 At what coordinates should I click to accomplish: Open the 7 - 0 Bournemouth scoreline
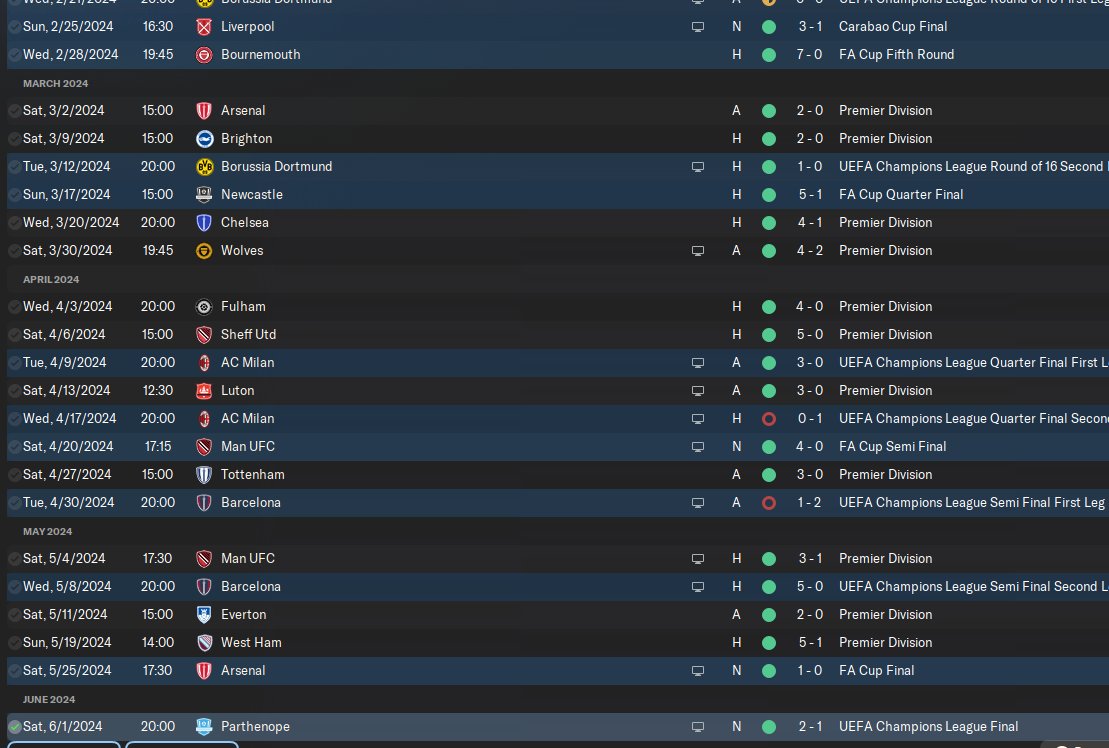810,55
